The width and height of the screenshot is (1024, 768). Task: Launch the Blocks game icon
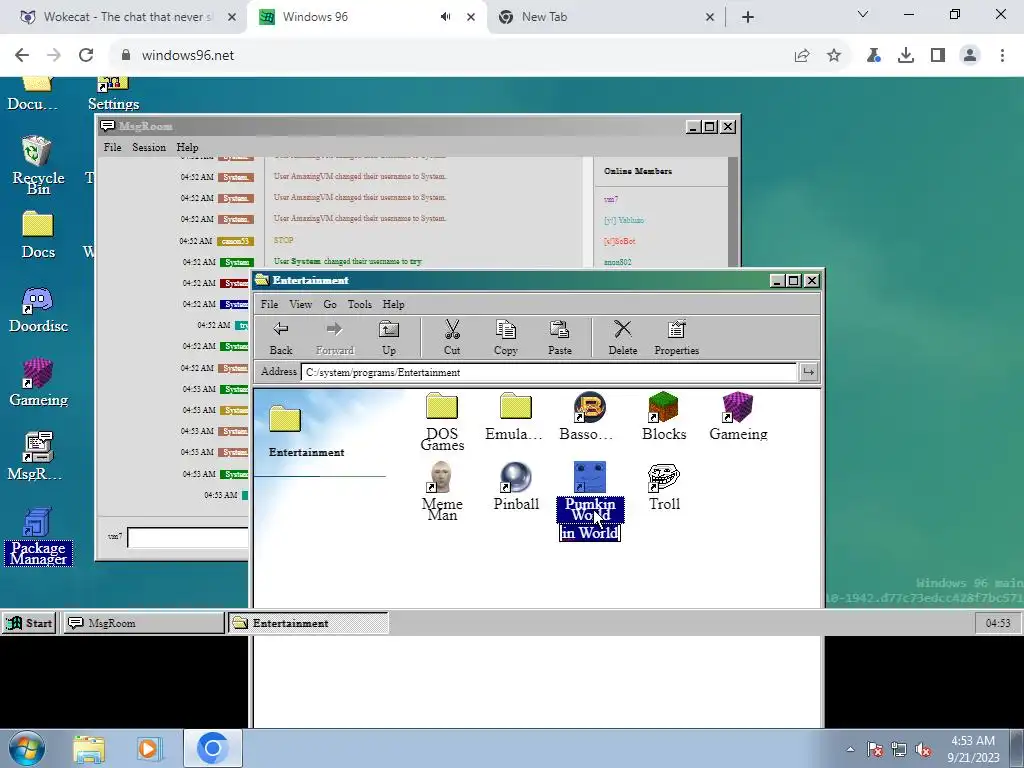[x=664, y=417]
